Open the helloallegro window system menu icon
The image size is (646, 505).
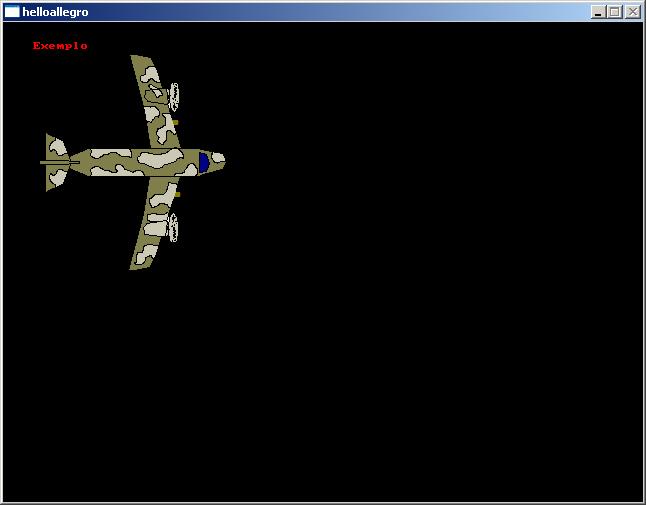pyautogui.click(x=12, y=12)
